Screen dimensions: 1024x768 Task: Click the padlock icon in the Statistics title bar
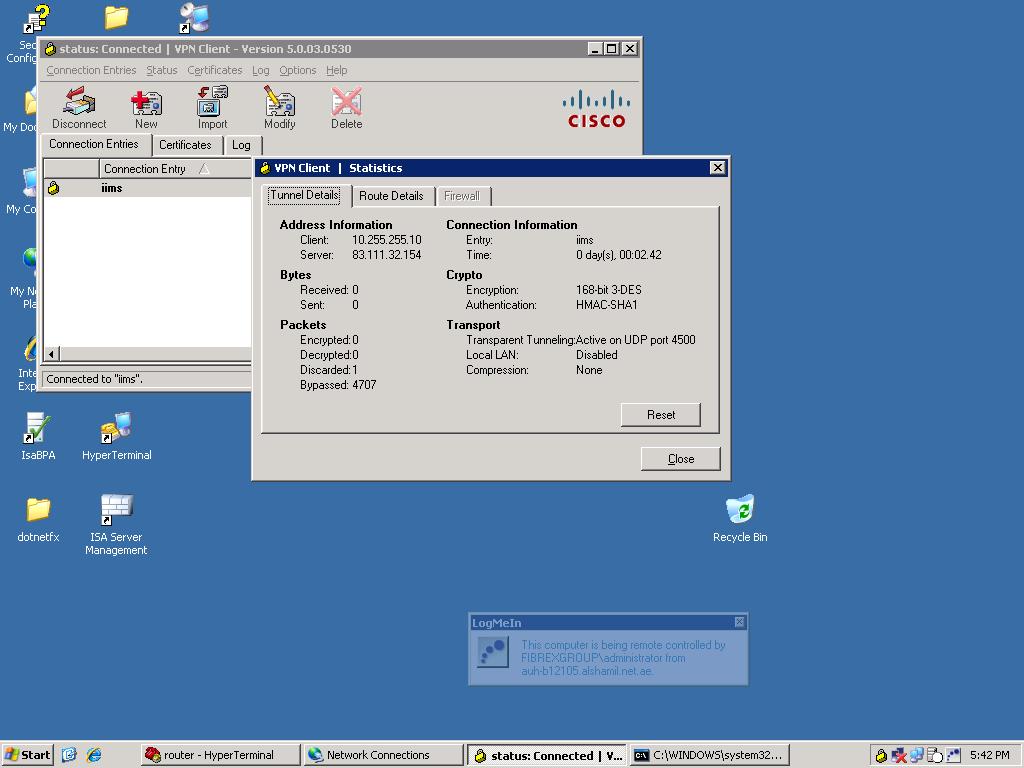264,168
